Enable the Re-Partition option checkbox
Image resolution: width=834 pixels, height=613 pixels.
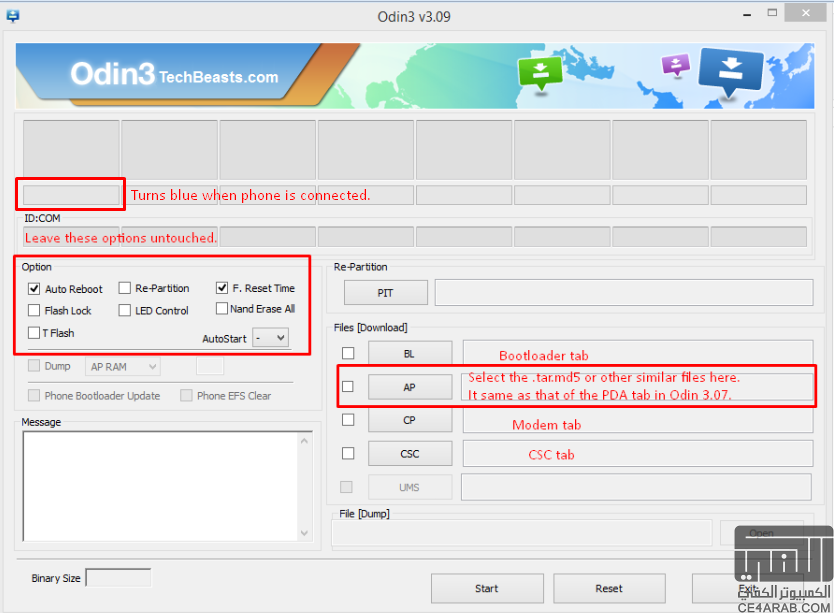pos(124,288)
